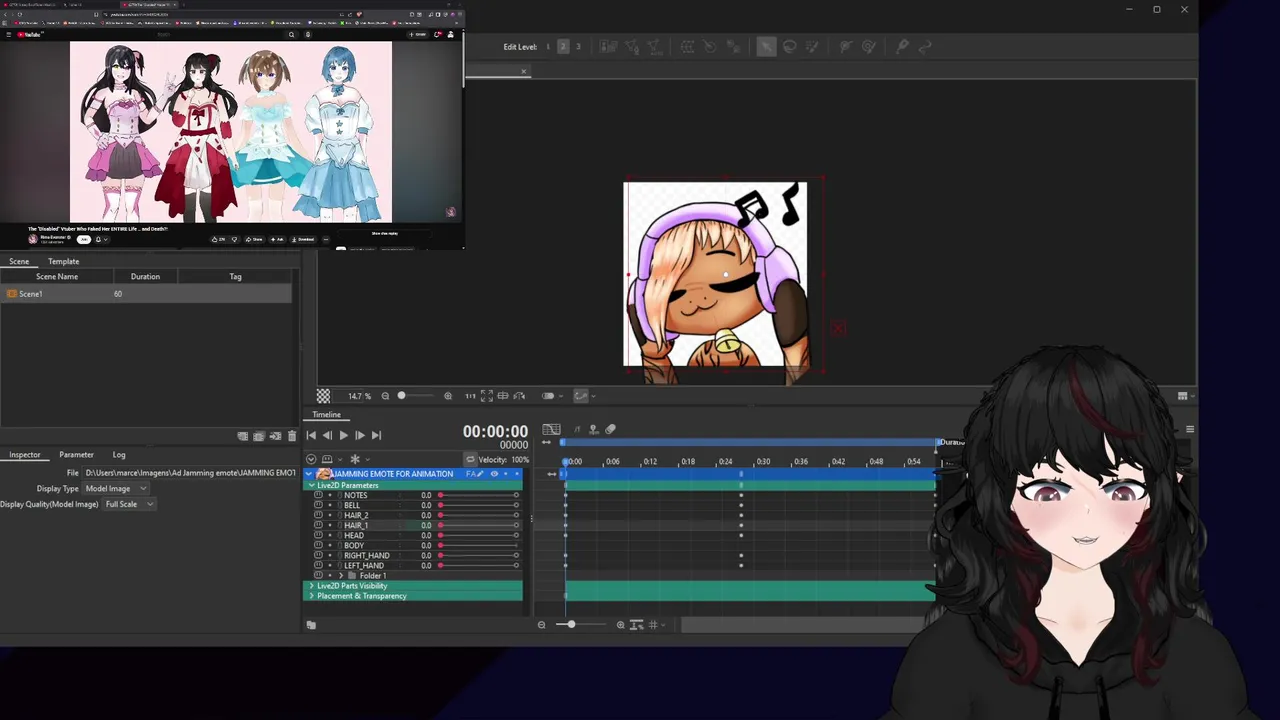Close the open document tab
This screenshot has width=1280, height=720.
click(x=523, y=72)
